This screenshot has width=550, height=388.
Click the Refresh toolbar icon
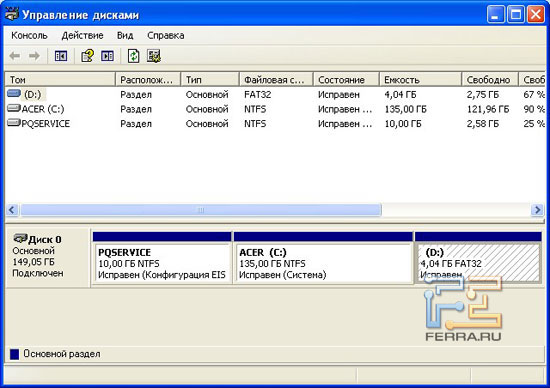click(133, 56)
